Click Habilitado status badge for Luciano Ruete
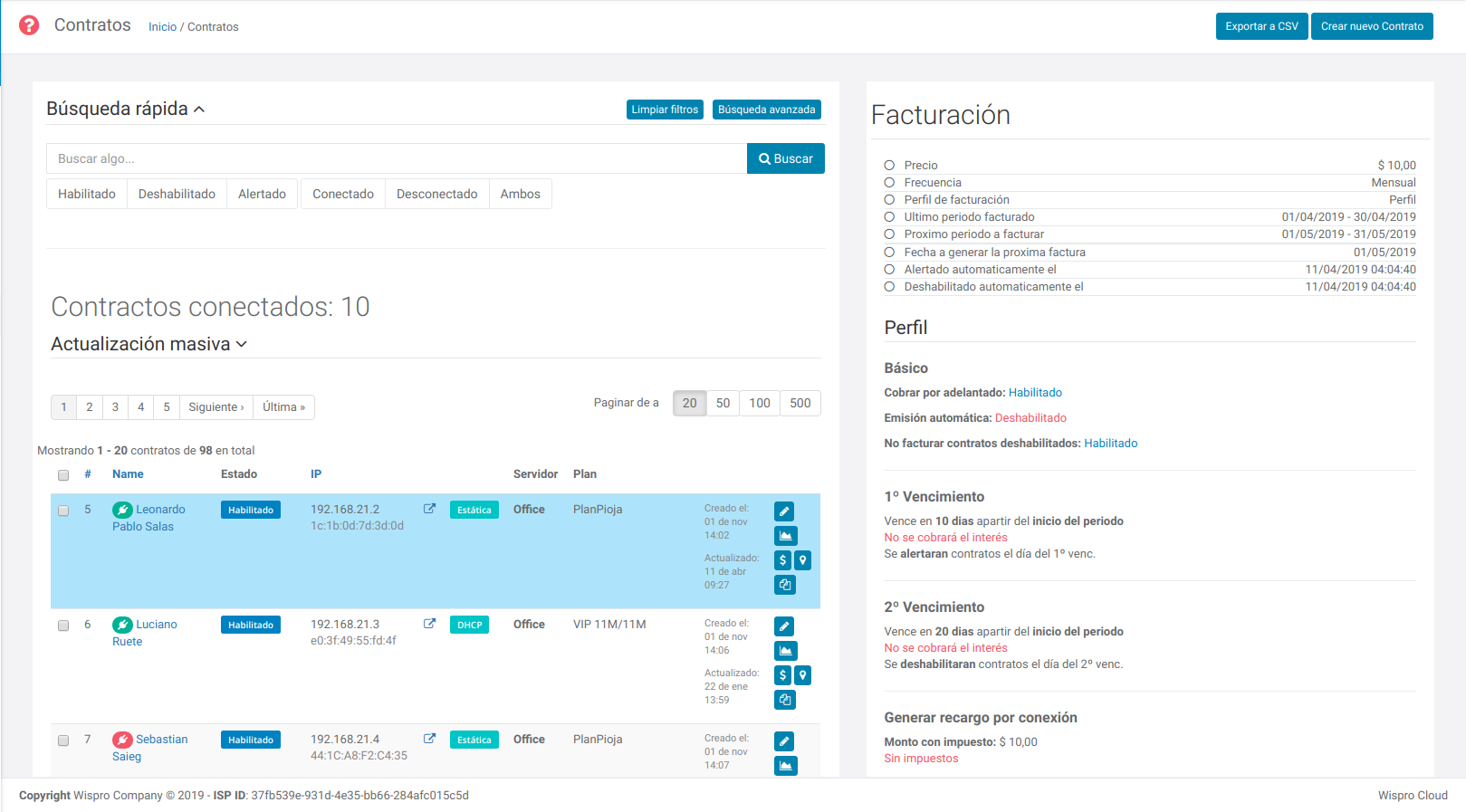 click(x=251, y=625)
